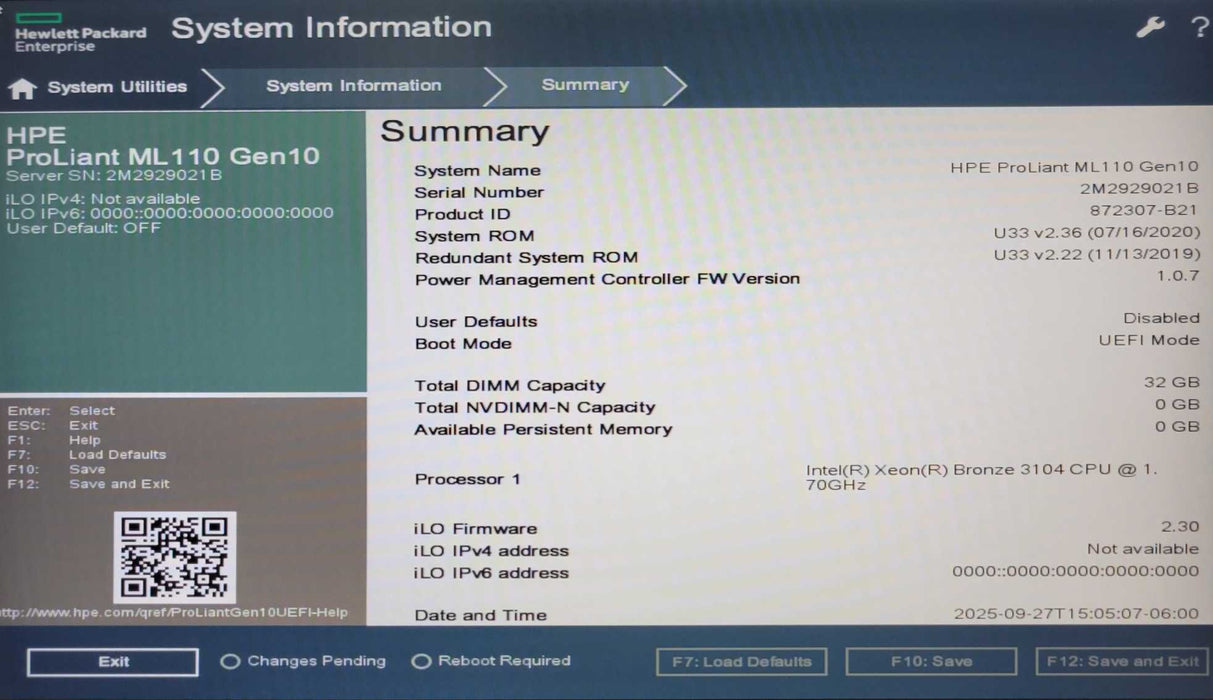The height and width of the screenshot is (700, 1213).
Task: Click F10: Save button
Action: (931, 662)
